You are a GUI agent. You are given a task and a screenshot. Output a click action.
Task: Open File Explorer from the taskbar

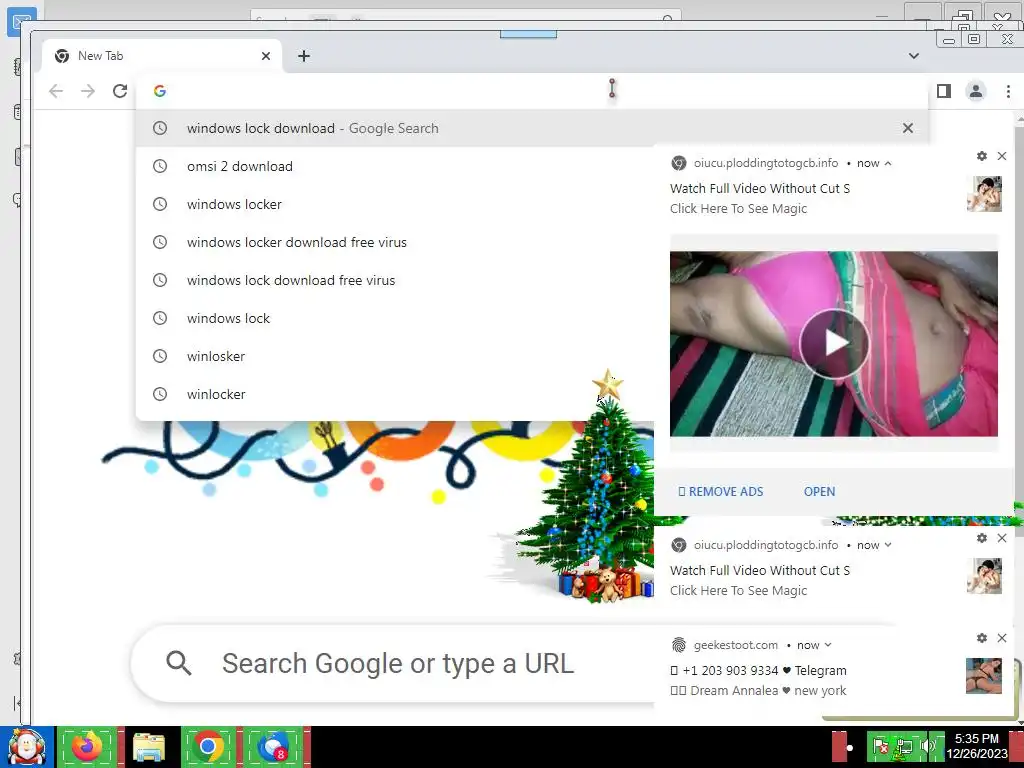[149, 747]
